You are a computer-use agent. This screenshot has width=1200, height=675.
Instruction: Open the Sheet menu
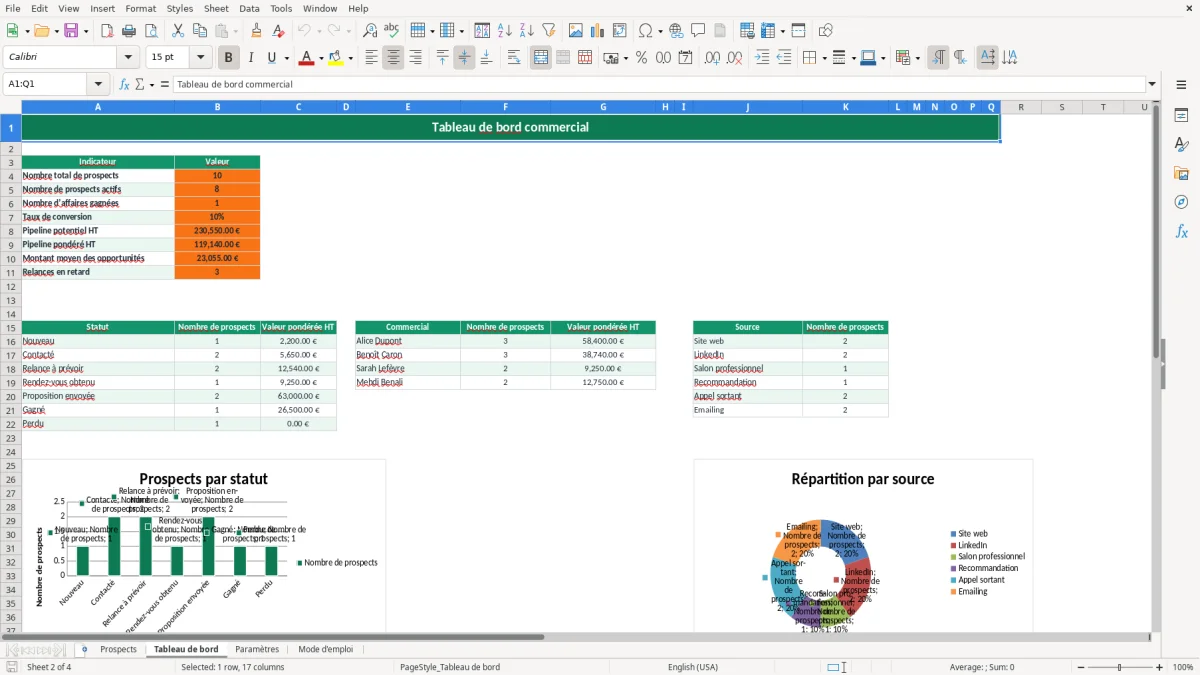(216, 8)
